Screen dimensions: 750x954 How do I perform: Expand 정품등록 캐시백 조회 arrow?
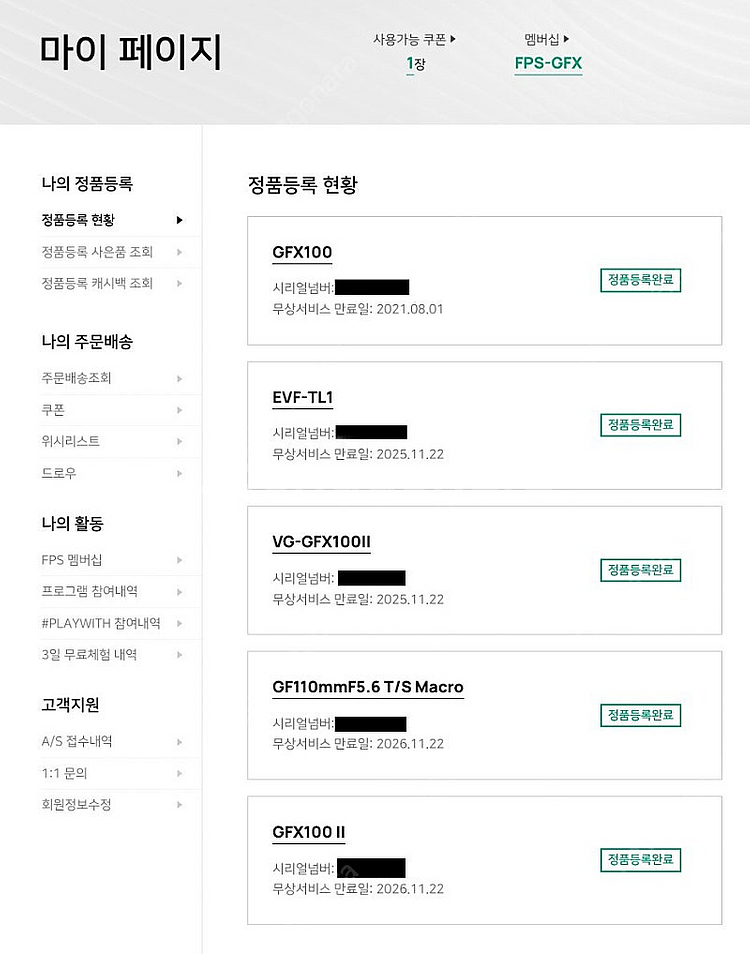[x=179, y=284]
